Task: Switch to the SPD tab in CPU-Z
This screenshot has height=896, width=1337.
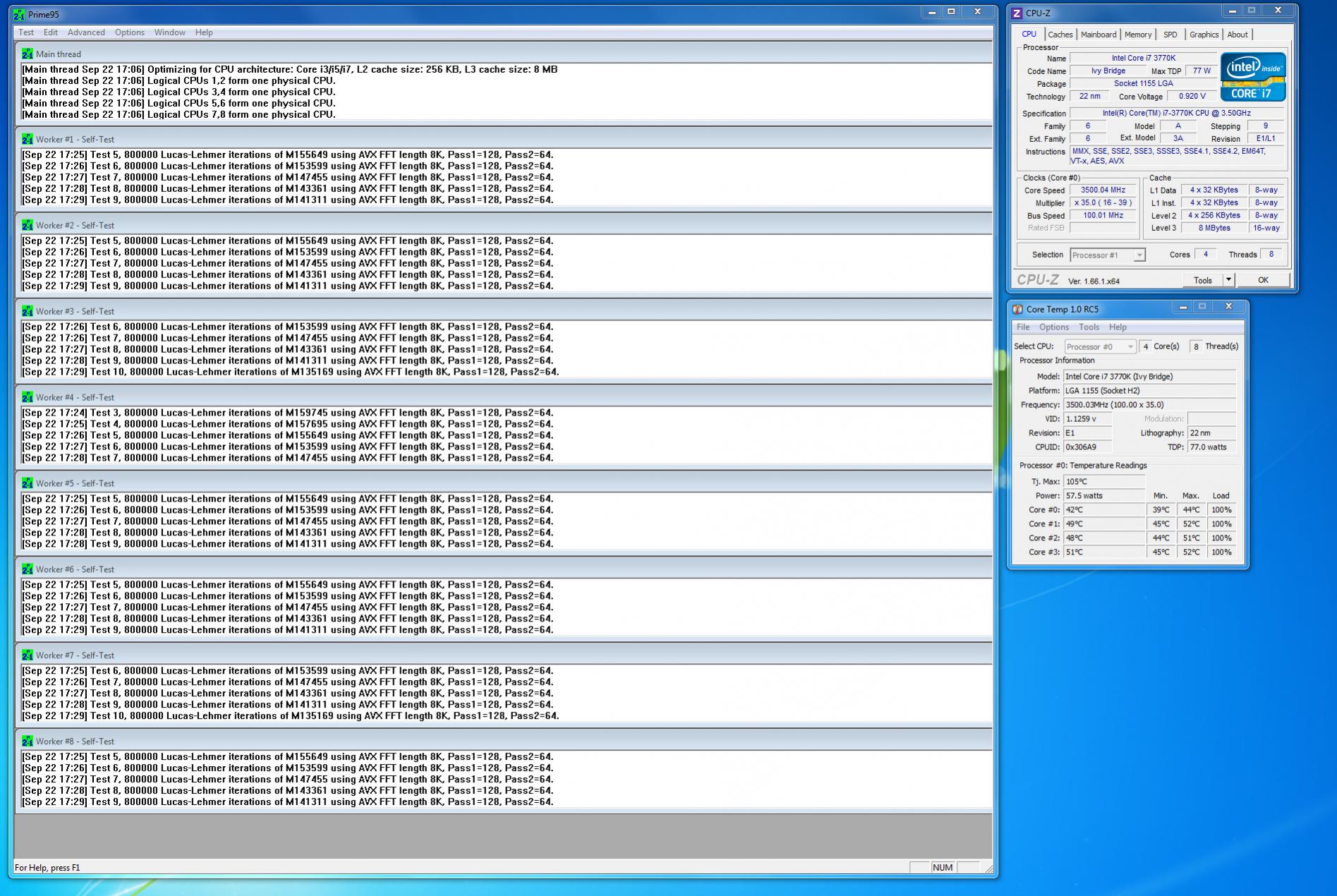Action: pyautogui.click(x=1170, y=35)
